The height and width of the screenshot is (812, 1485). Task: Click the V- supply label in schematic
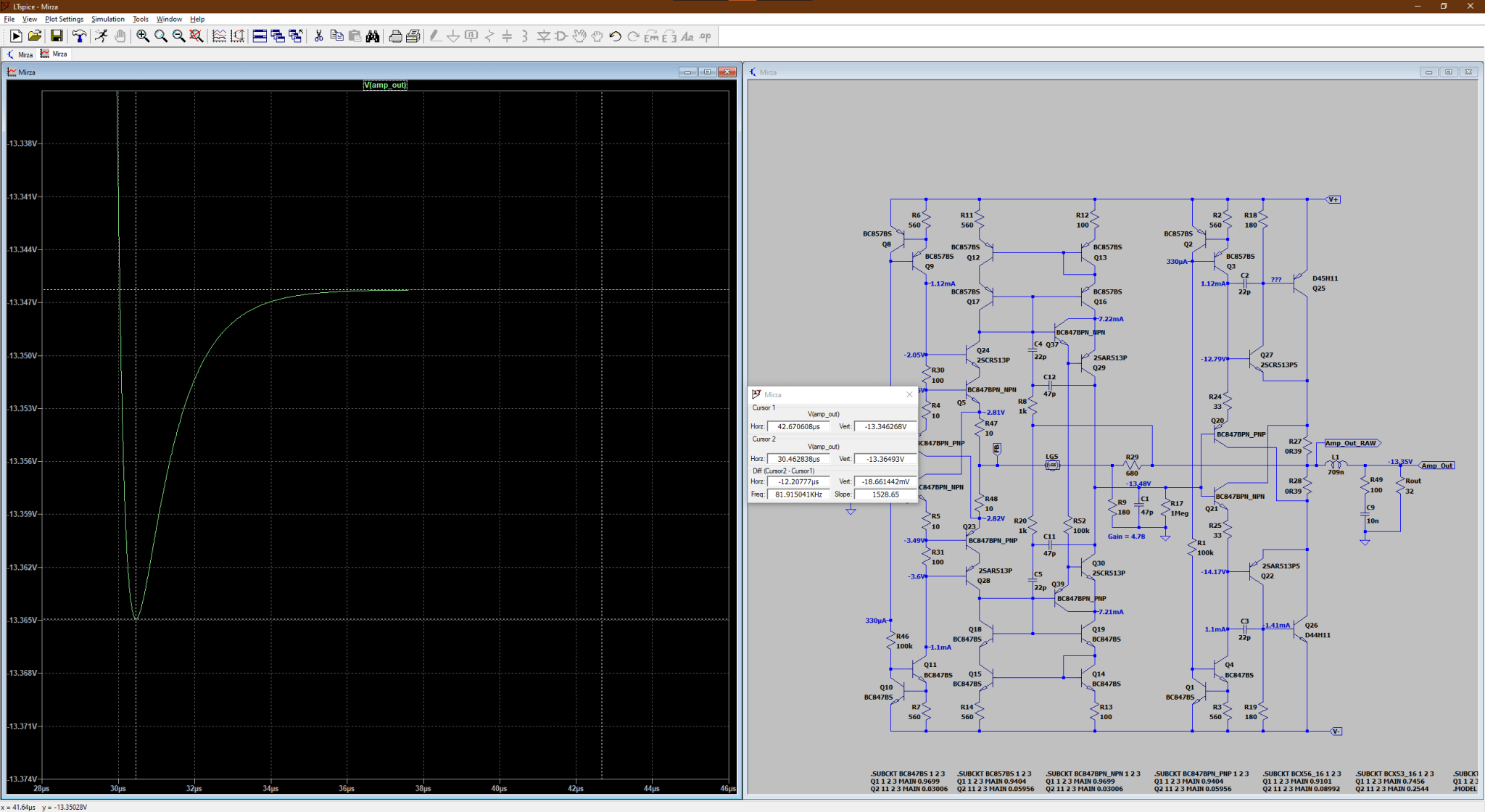click(1336, 731)
